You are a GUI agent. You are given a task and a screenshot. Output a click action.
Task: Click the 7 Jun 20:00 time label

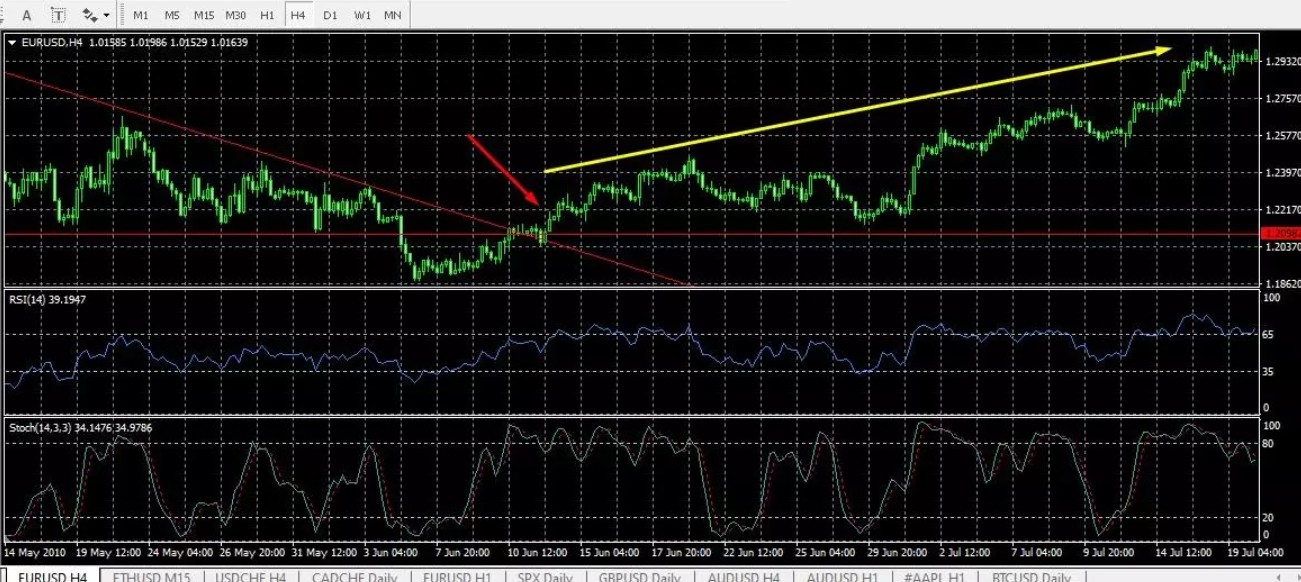coord(462,552)
